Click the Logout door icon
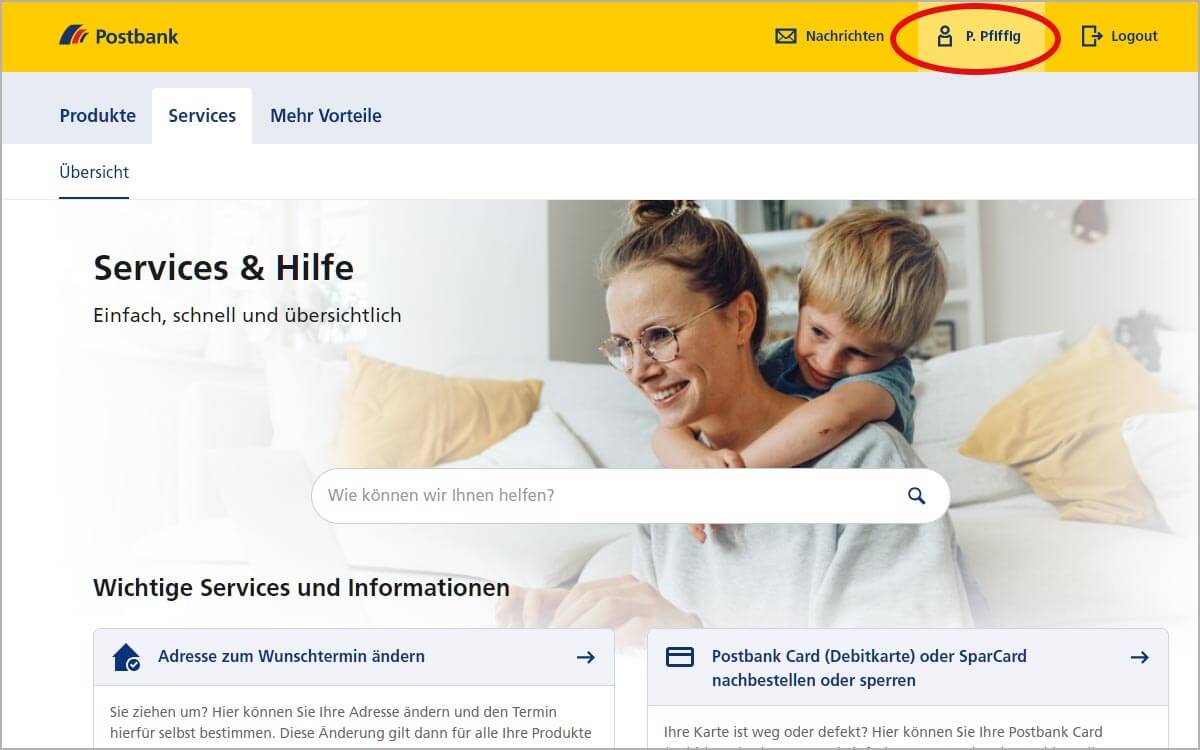 [1091, 36]
